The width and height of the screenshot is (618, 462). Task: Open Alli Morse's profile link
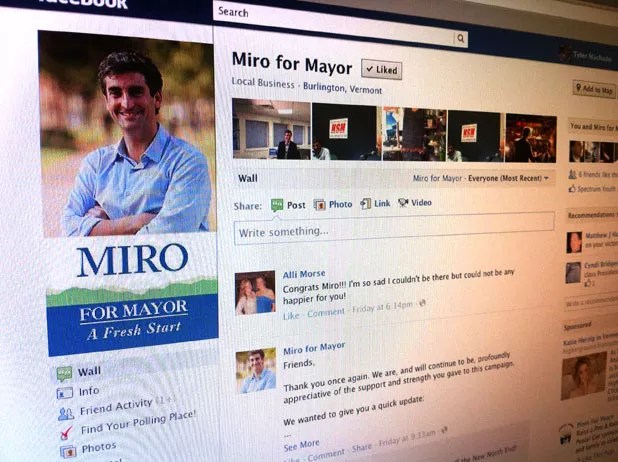pos(304,274)
